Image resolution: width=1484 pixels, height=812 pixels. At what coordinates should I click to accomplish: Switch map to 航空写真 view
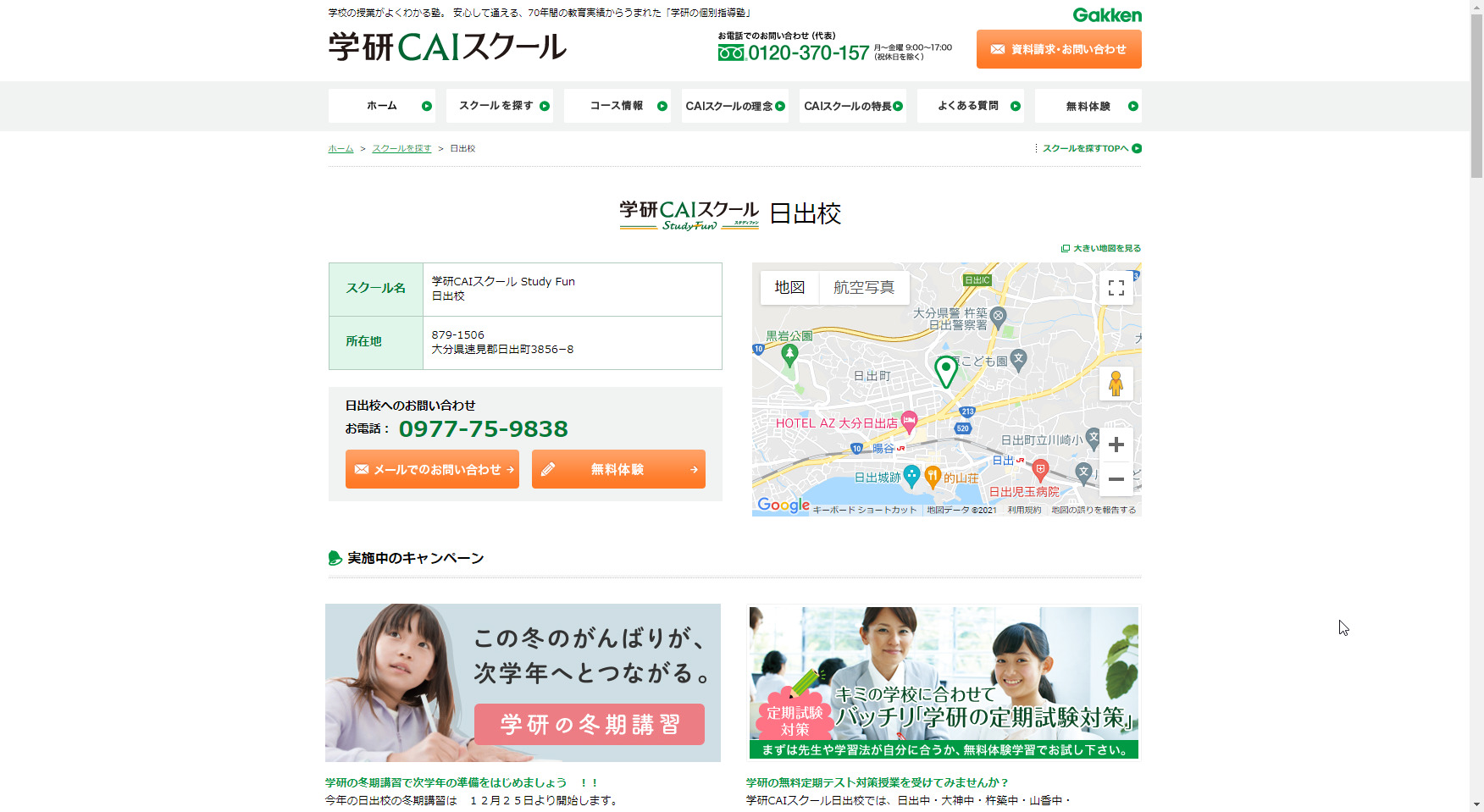pyautogui.click(x=864, y=287)
